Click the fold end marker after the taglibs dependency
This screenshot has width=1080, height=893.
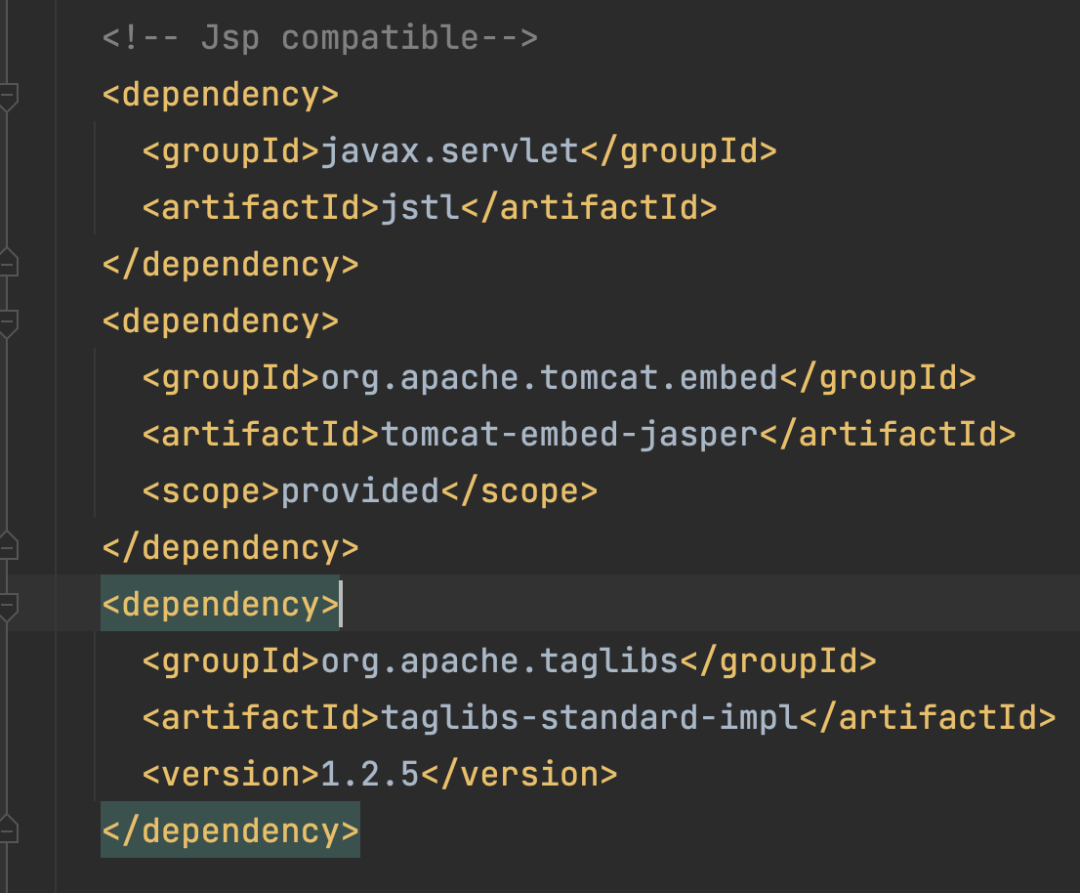[8, 830]
